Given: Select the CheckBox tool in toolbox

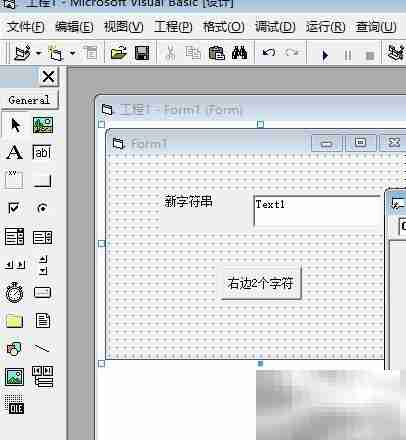Looking at the screenshot, I should pos(14,208).
